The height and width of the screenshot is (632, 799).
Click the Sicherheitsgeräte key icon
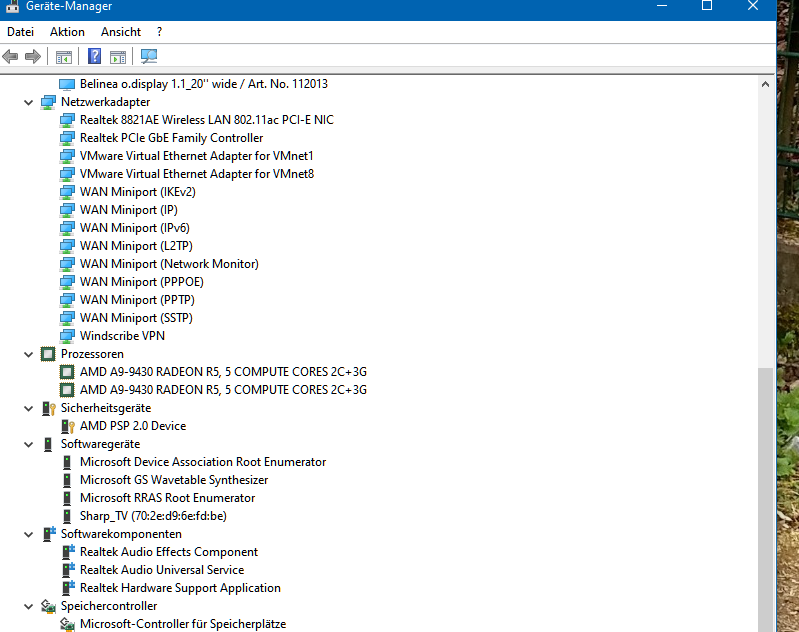48,408
